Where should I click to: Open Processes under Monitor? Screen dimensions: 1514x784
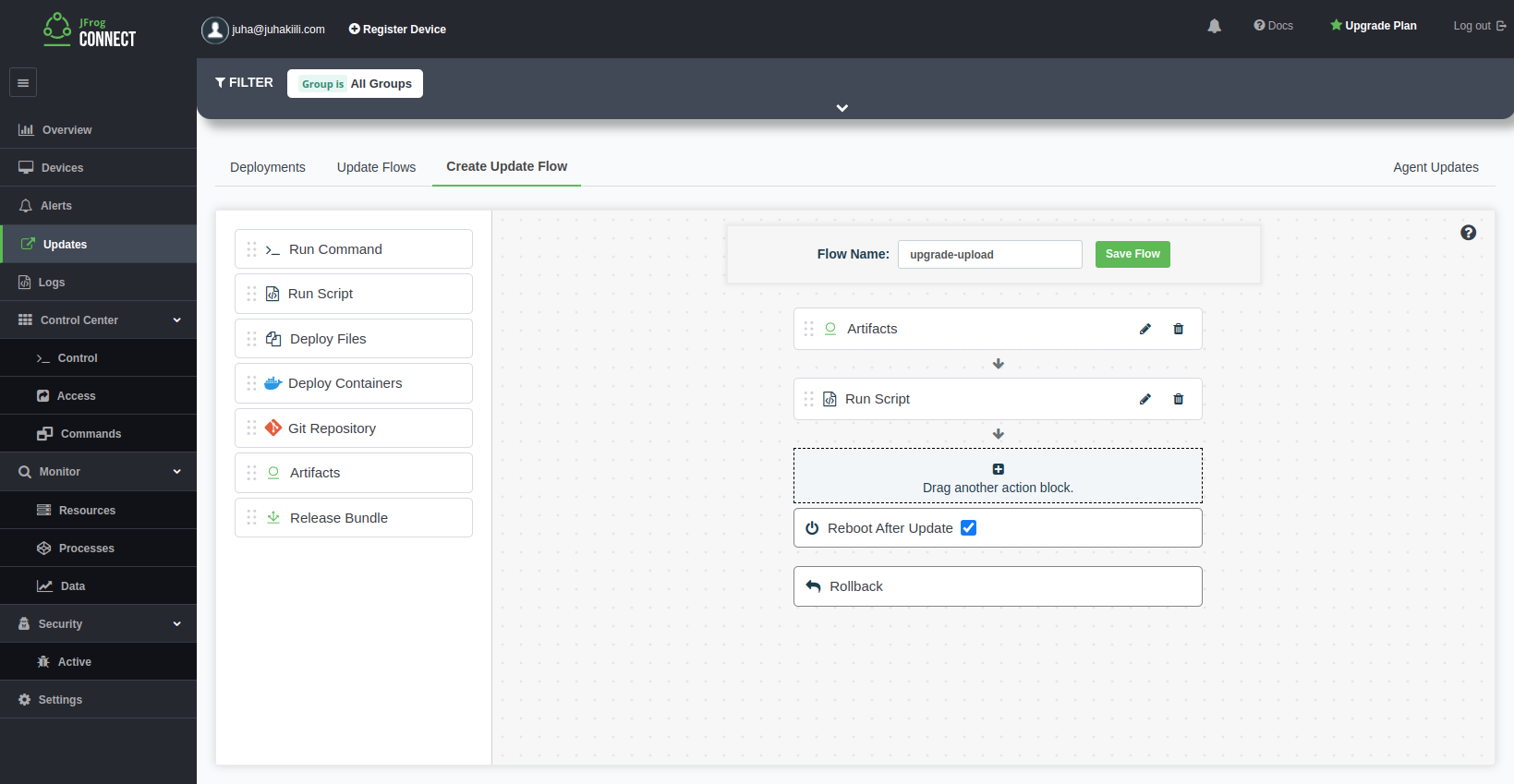click(x=98, y=549)
